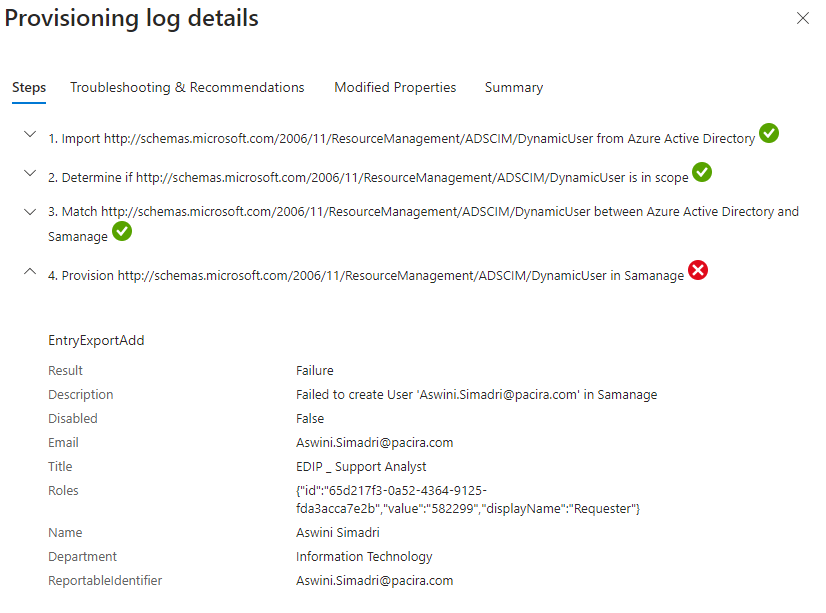Close the Provisioning log details pane
Screen dimensions: 826x613
(x=802, y=18)
